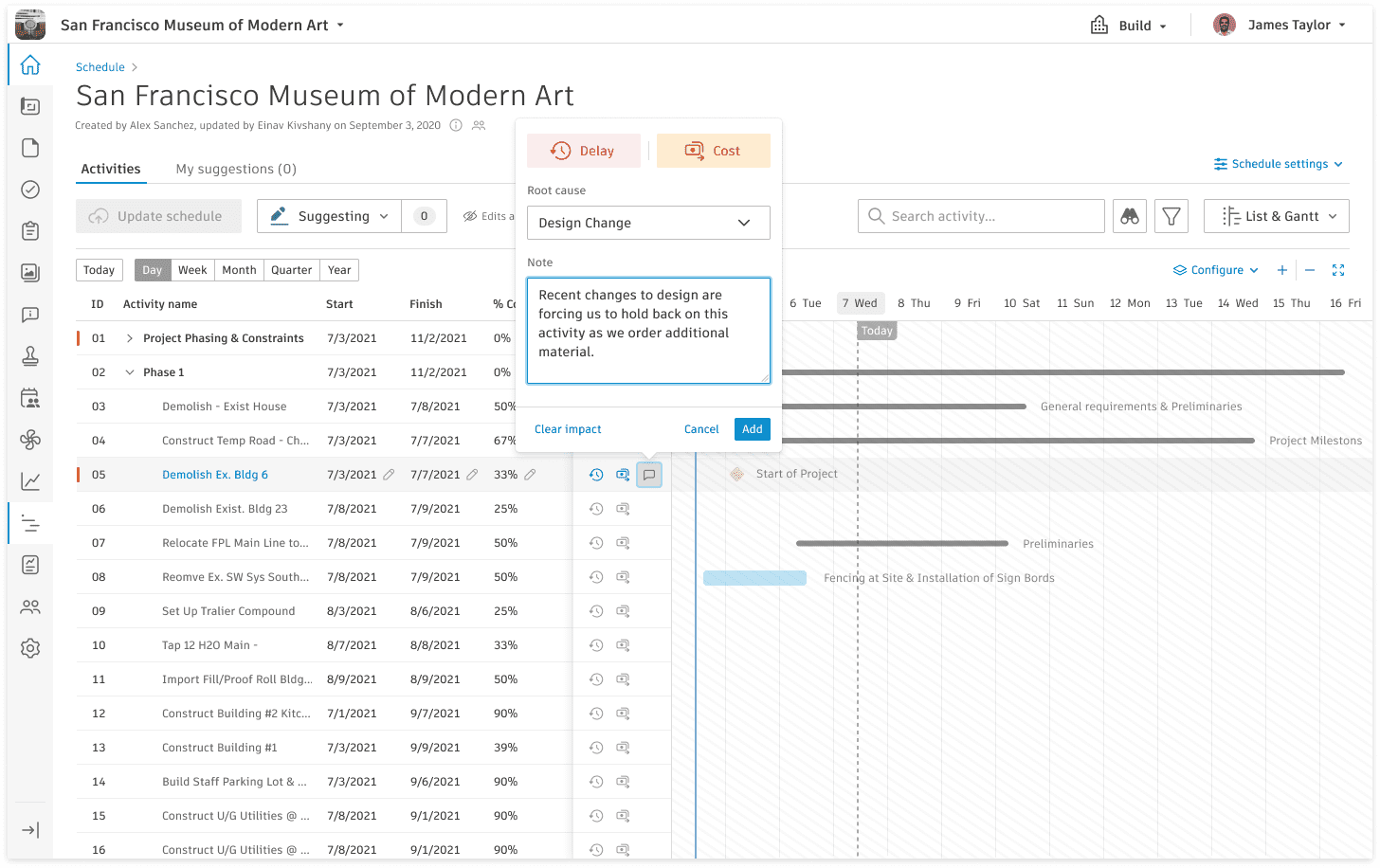The height and width of the screenshot is (868, 1380).
Task: Open the comment icon on row 05
Action: pos(649,475)
